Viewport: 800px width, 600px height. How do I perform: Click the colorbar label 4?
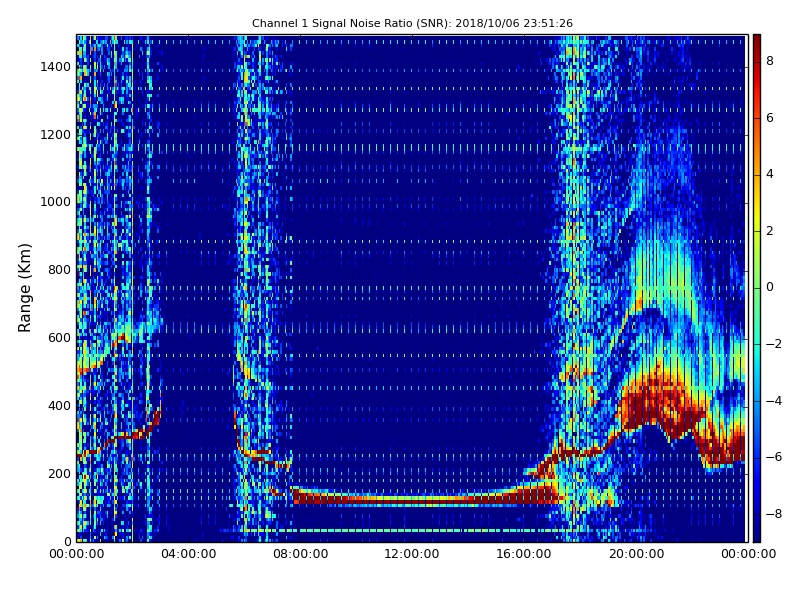click(770, 174)
